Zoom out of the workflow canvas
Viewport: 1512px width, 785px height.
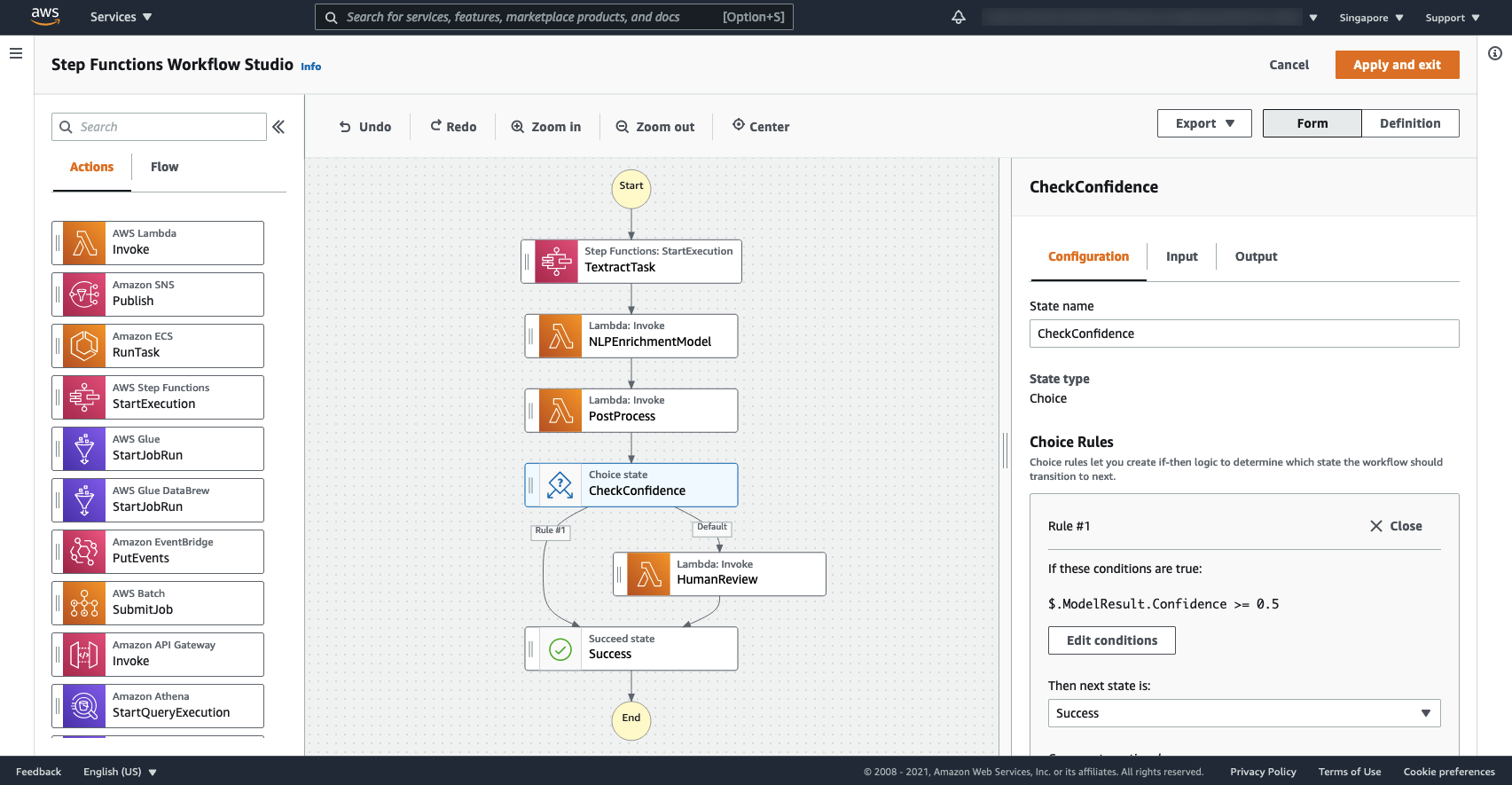(655, 127)
